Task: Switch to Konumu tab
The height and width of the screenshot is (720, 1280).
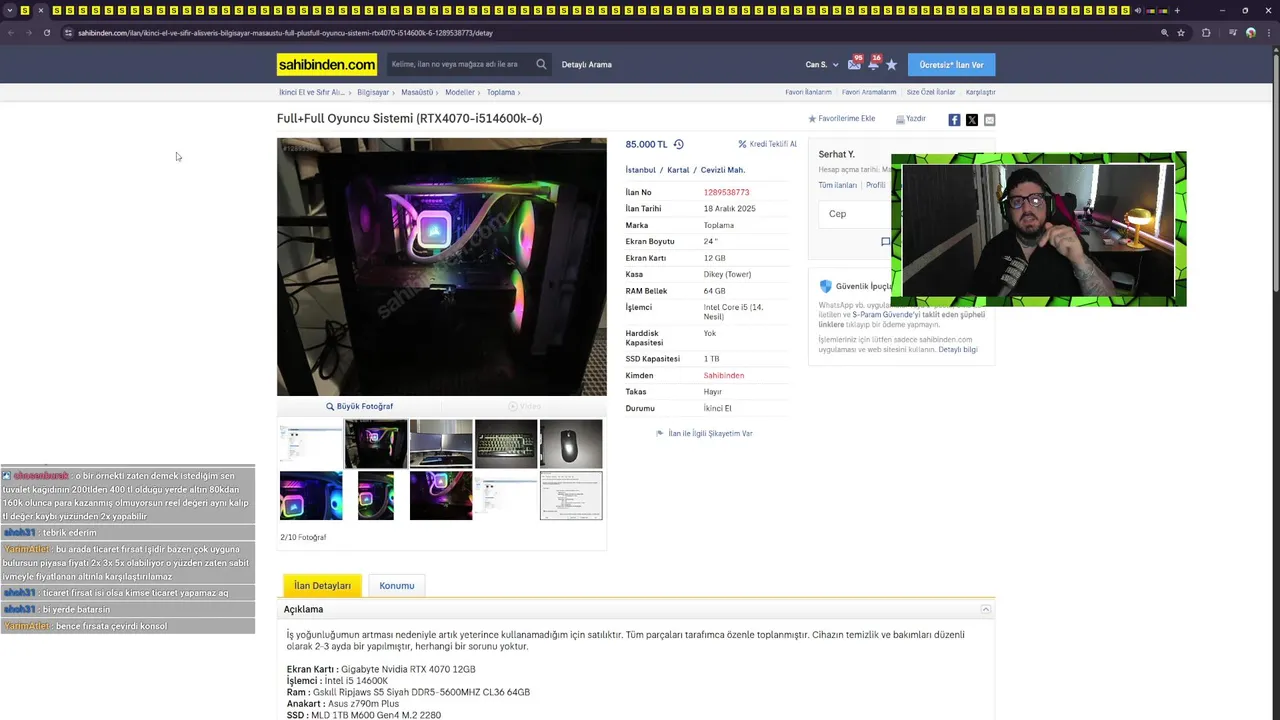Action: [397, 586]
